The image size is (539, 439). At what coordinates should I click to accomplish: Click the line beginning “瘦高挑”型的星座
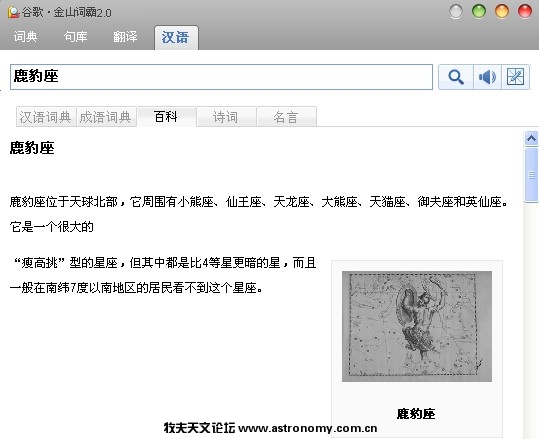click(164, 263)
